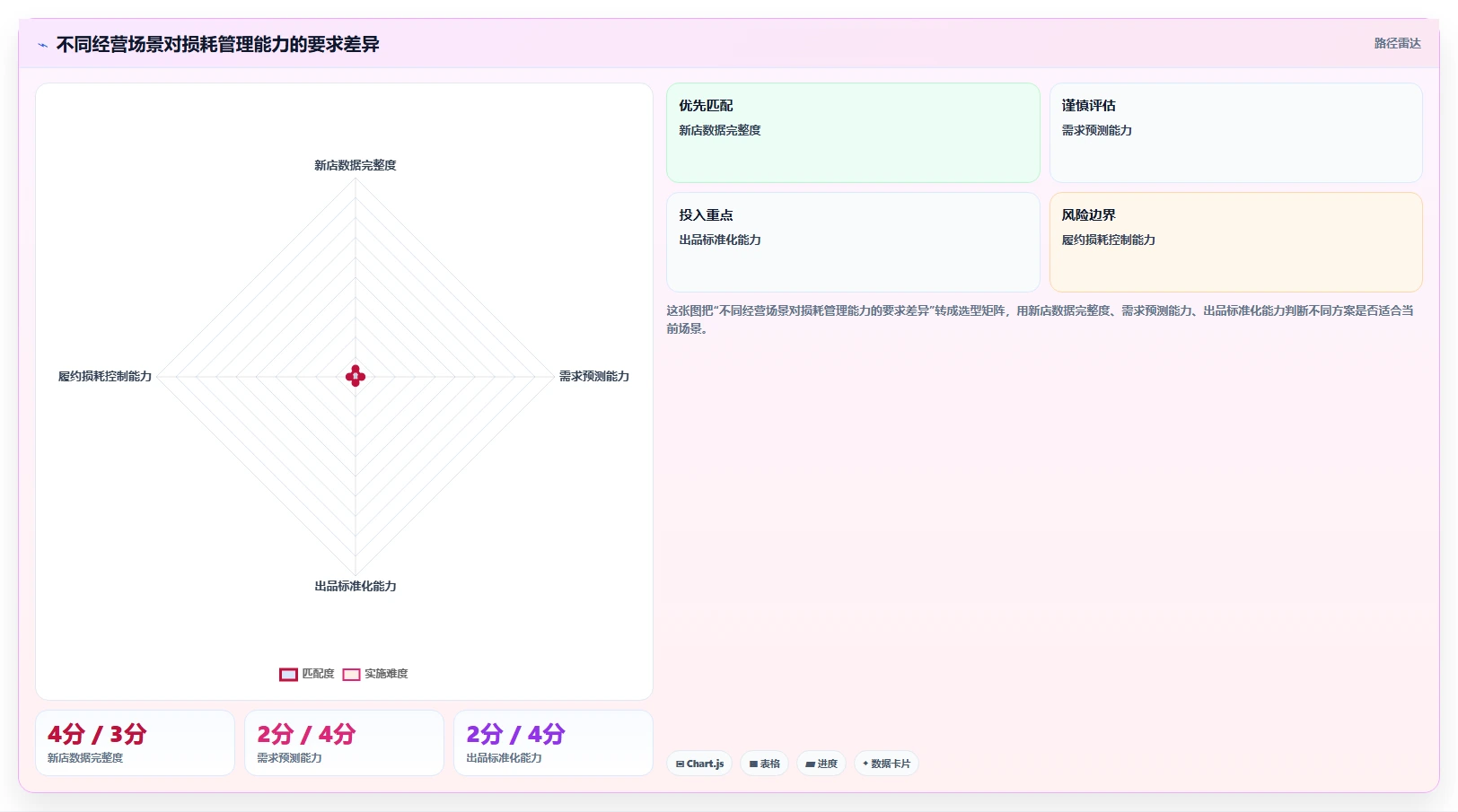1458x812 pixels.
Task: Click the radar chart center data point
Action: (x=356, y=376)
